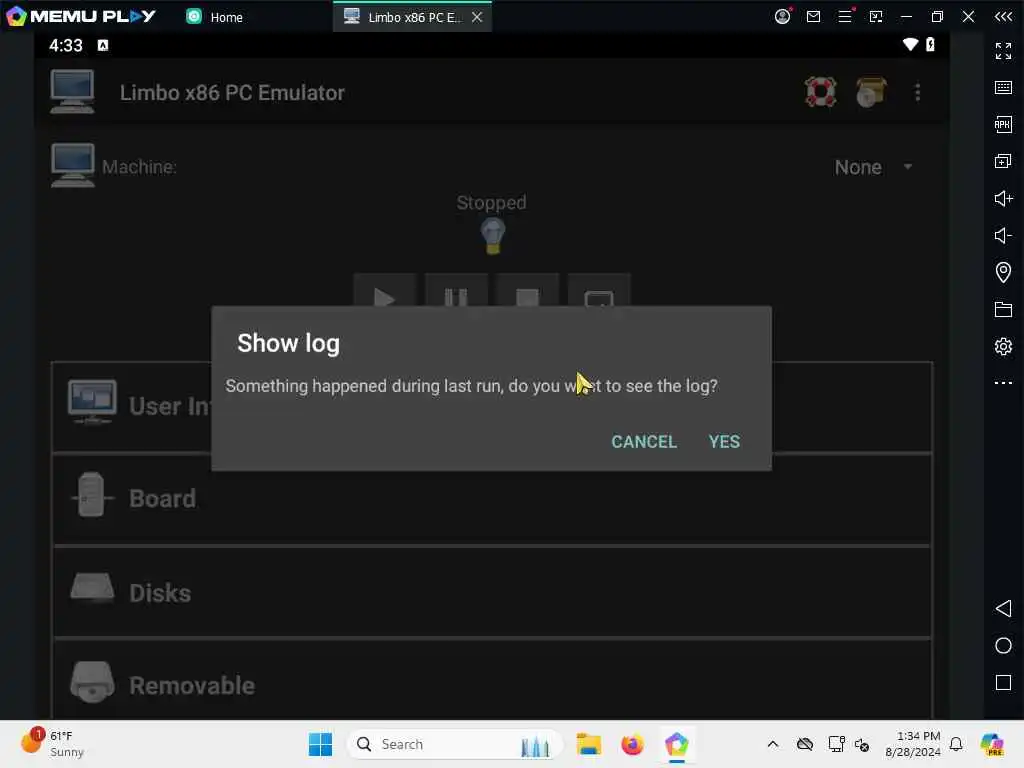The image size is (1024, 768).
Task: Show hidden system tray icons chevron
Action: (x=773, y=744)
